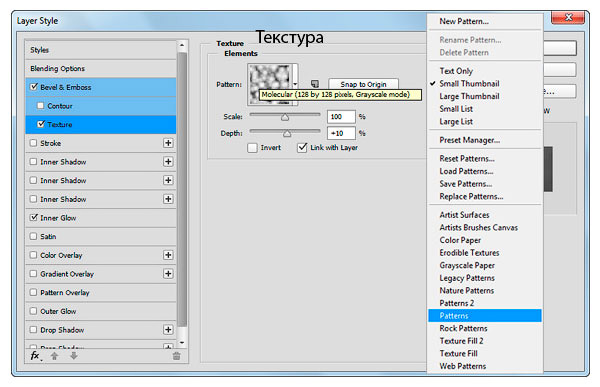
Task: Load the Rock Patterns set
Action: (463, 328)
